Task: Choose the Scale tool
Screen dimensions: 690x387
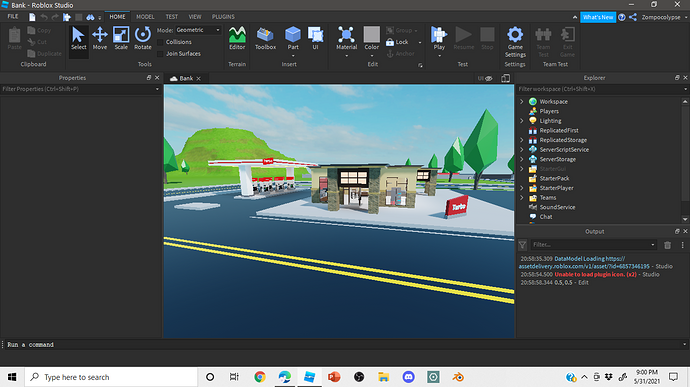Action: pyautogui.click(x=121, y=39)
